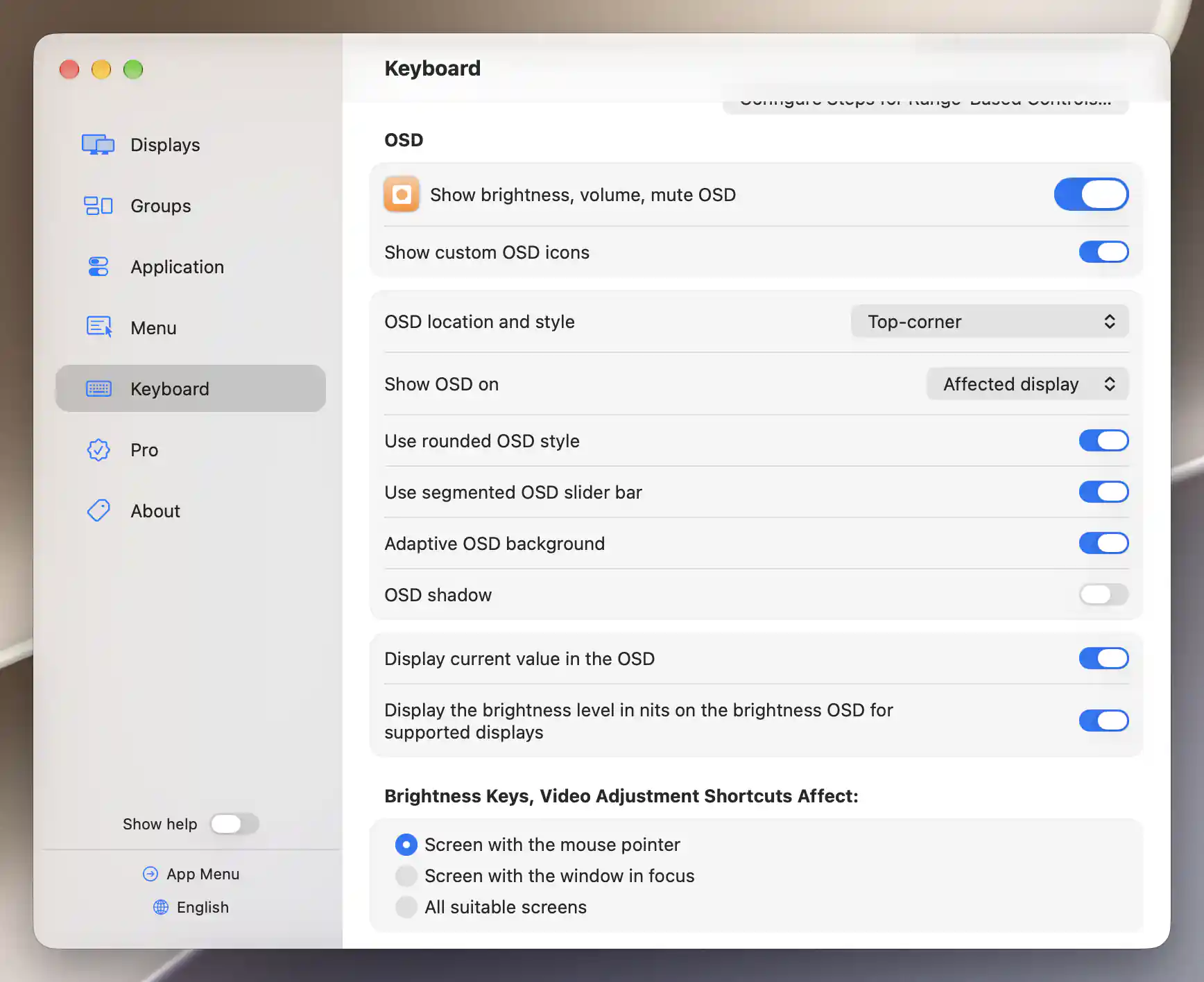Viewport: 1204px width, 982px height.
Task: Click the Menu icon in sidebar
Action: (x=98, y=327)
